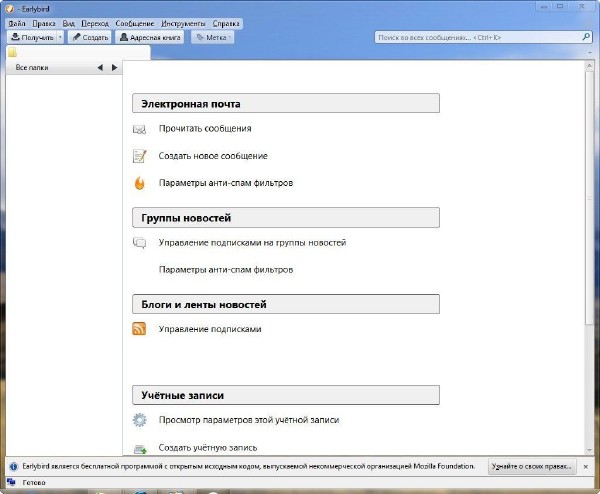Expand the Метка tag dropdown
600x494 pixels.
point(213,37)
